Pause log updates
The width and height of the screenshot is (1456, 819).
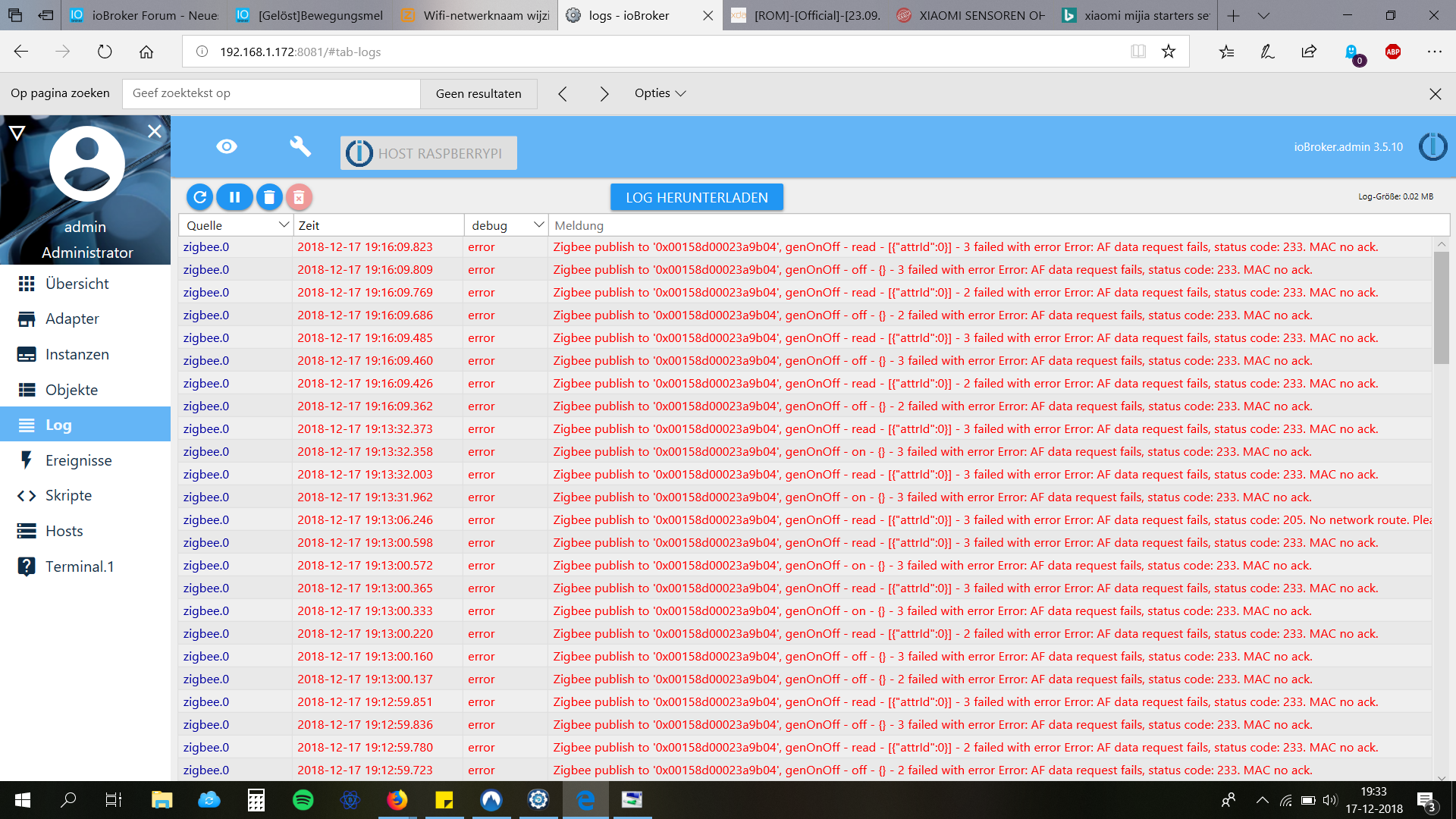(x=234, y=197)
